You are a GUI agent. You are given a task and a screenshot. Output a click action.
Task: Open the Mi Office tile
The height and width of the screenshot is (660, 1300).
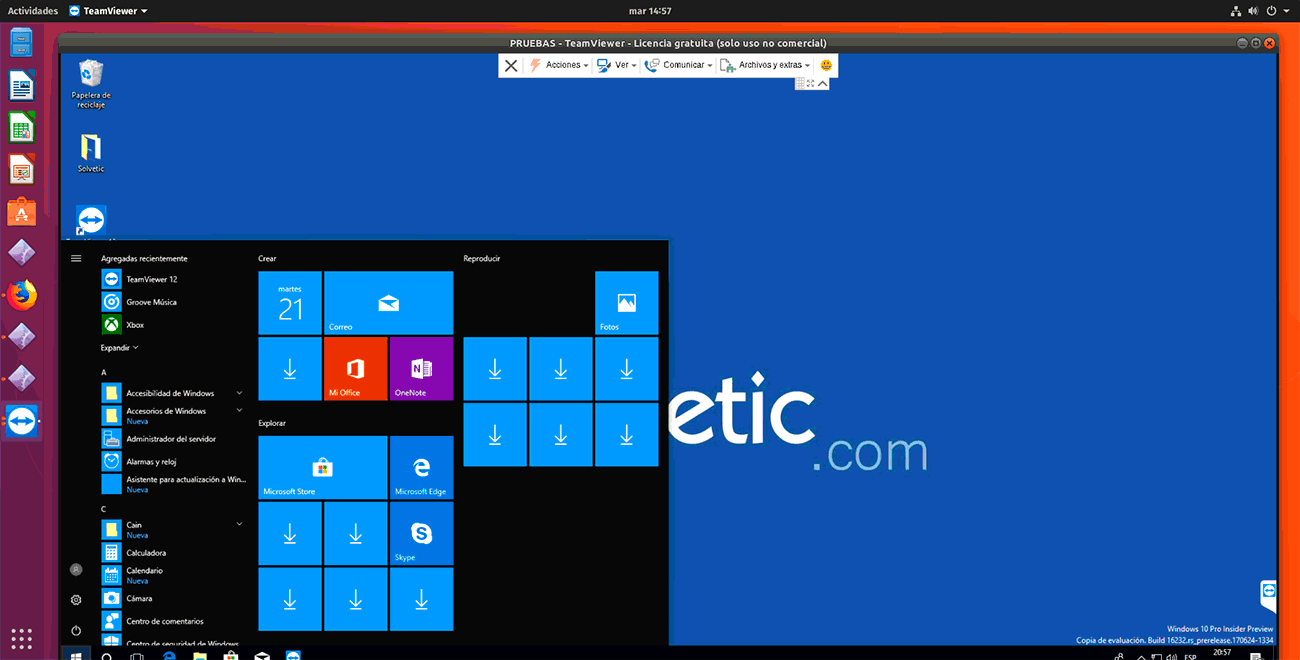[355, 369]
